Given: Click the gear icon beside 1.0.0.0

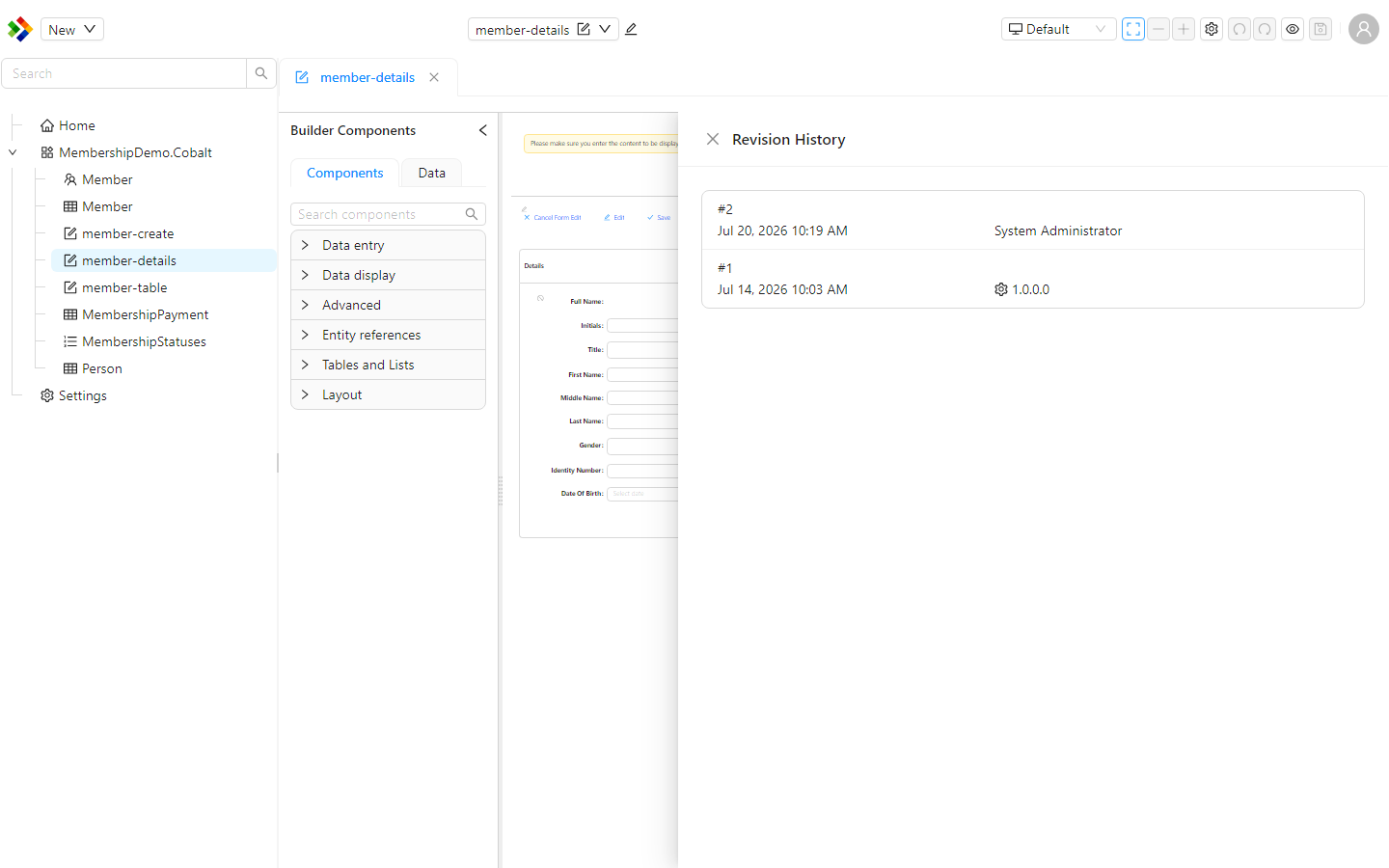Looking at the screenshot, I should [1001, 289].
